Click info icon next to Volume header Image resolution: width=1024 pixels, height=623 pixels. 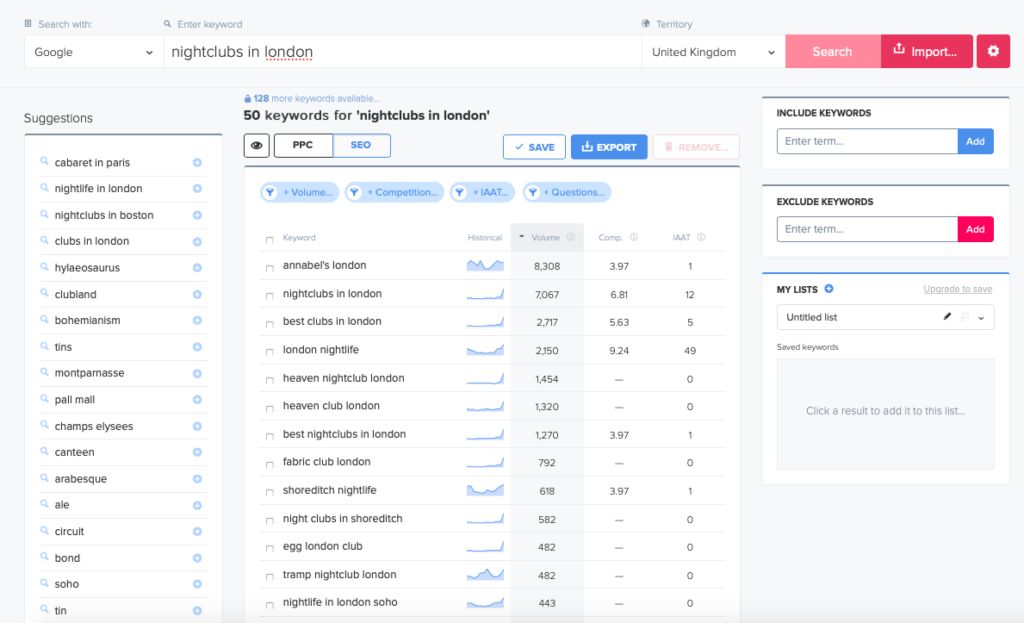[571, 237]
